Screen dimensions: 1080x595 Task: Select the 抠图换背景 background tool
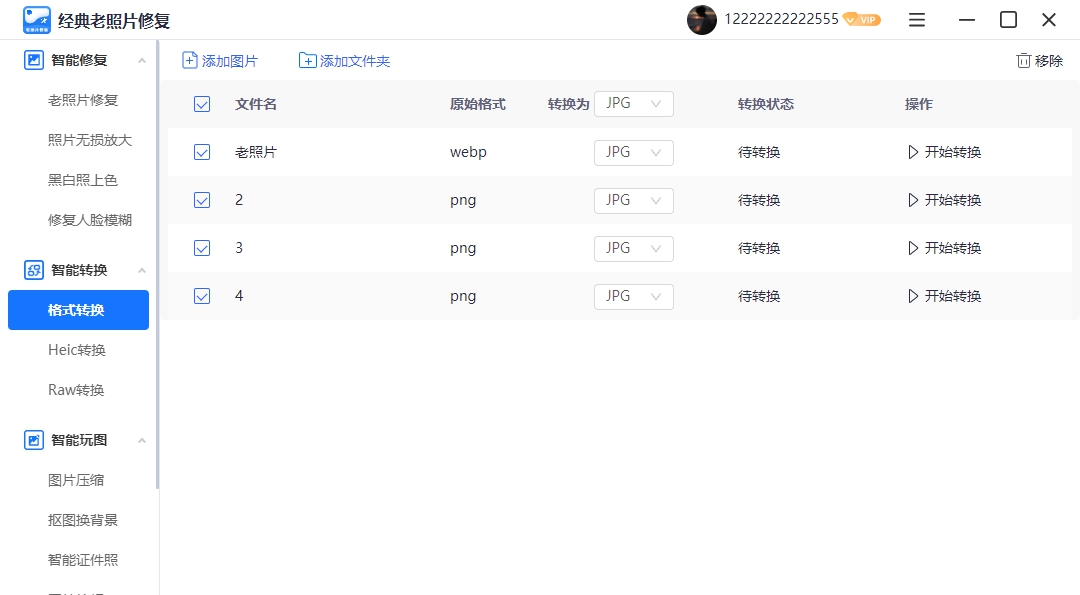click(84, 519)
